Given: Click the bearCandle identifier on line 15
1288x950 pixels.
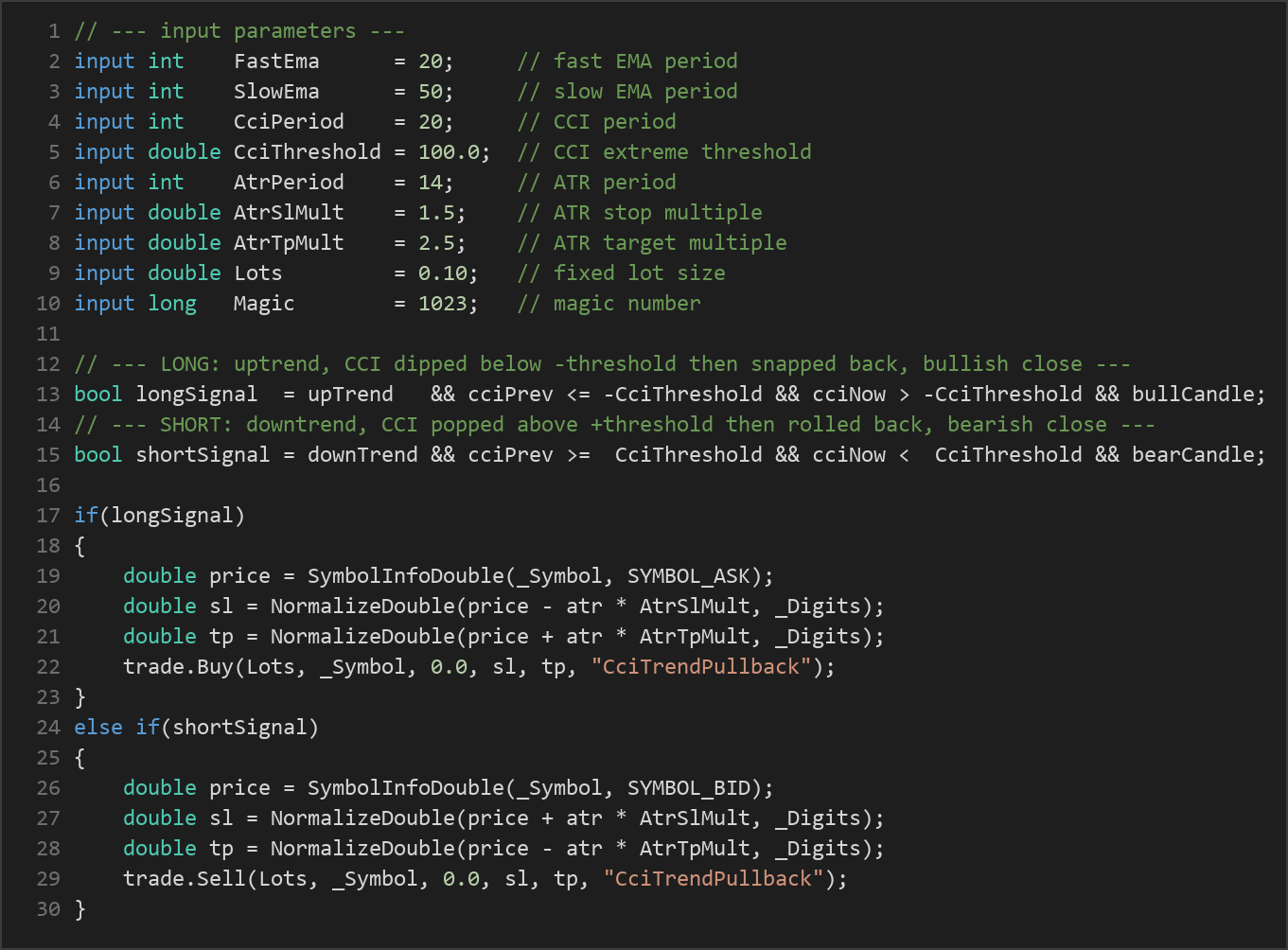Looking at the screenshot, I should coord(1192,454).
